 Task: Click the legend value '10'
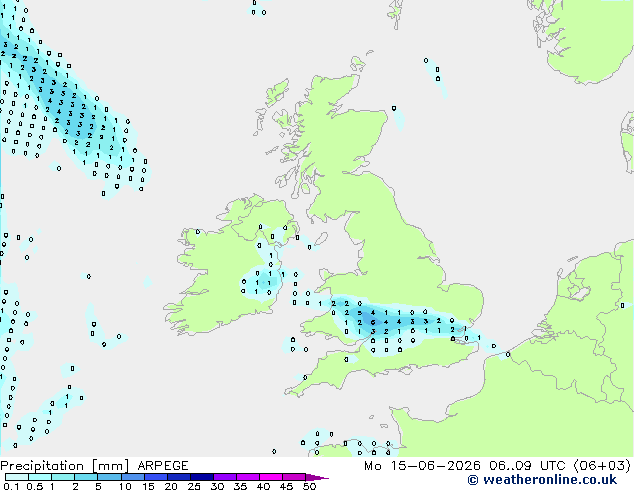click(x=125, y=486)
